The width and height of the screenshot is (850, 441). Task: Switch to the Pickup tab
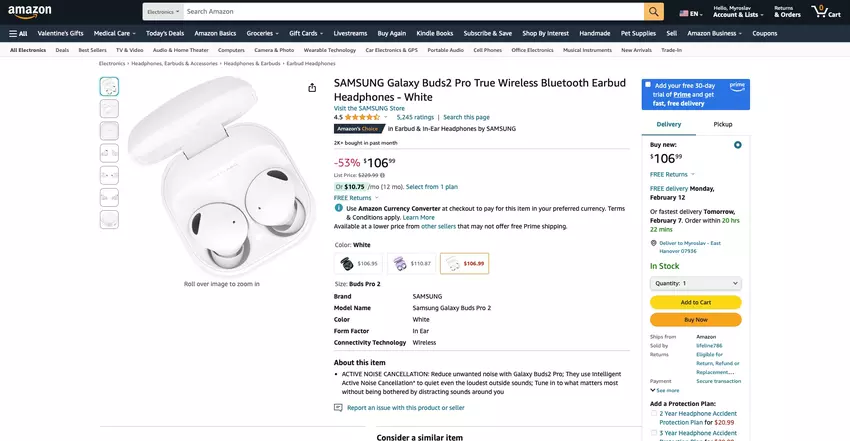[x=723, y=124]
